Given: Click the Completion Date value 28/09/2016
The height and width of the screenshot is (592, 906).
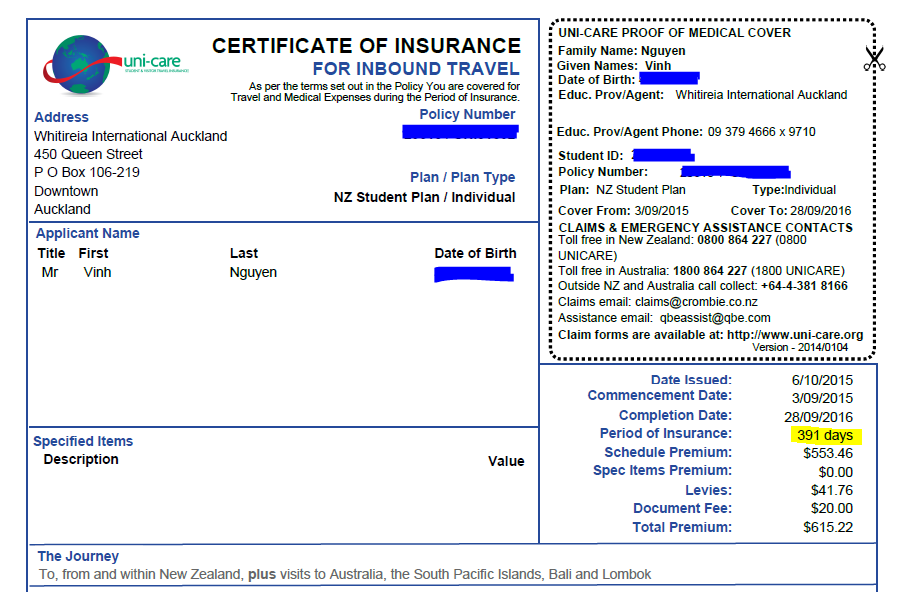Looking at the screenshot, I should (819, 416).
